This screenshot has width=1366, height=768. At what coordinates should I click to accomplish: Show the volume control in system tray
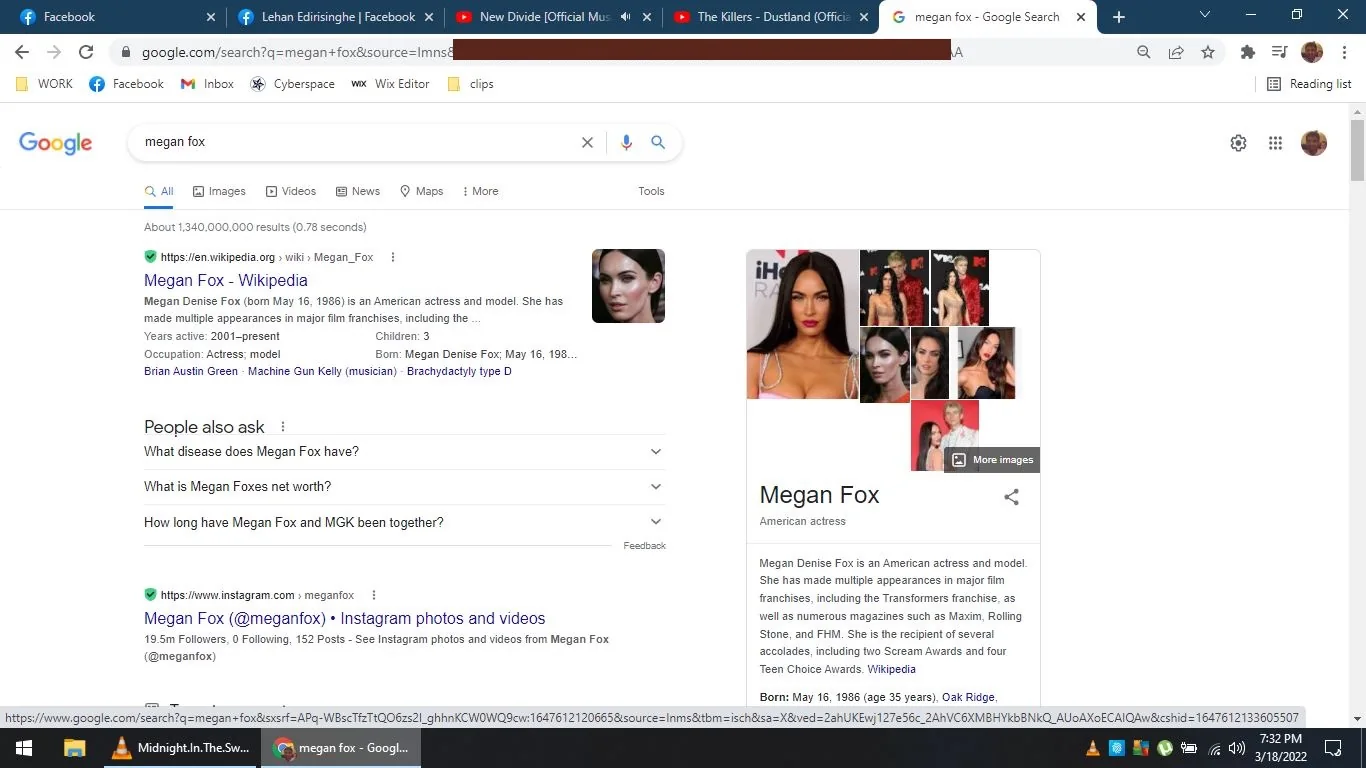(x=1237, y=748)
